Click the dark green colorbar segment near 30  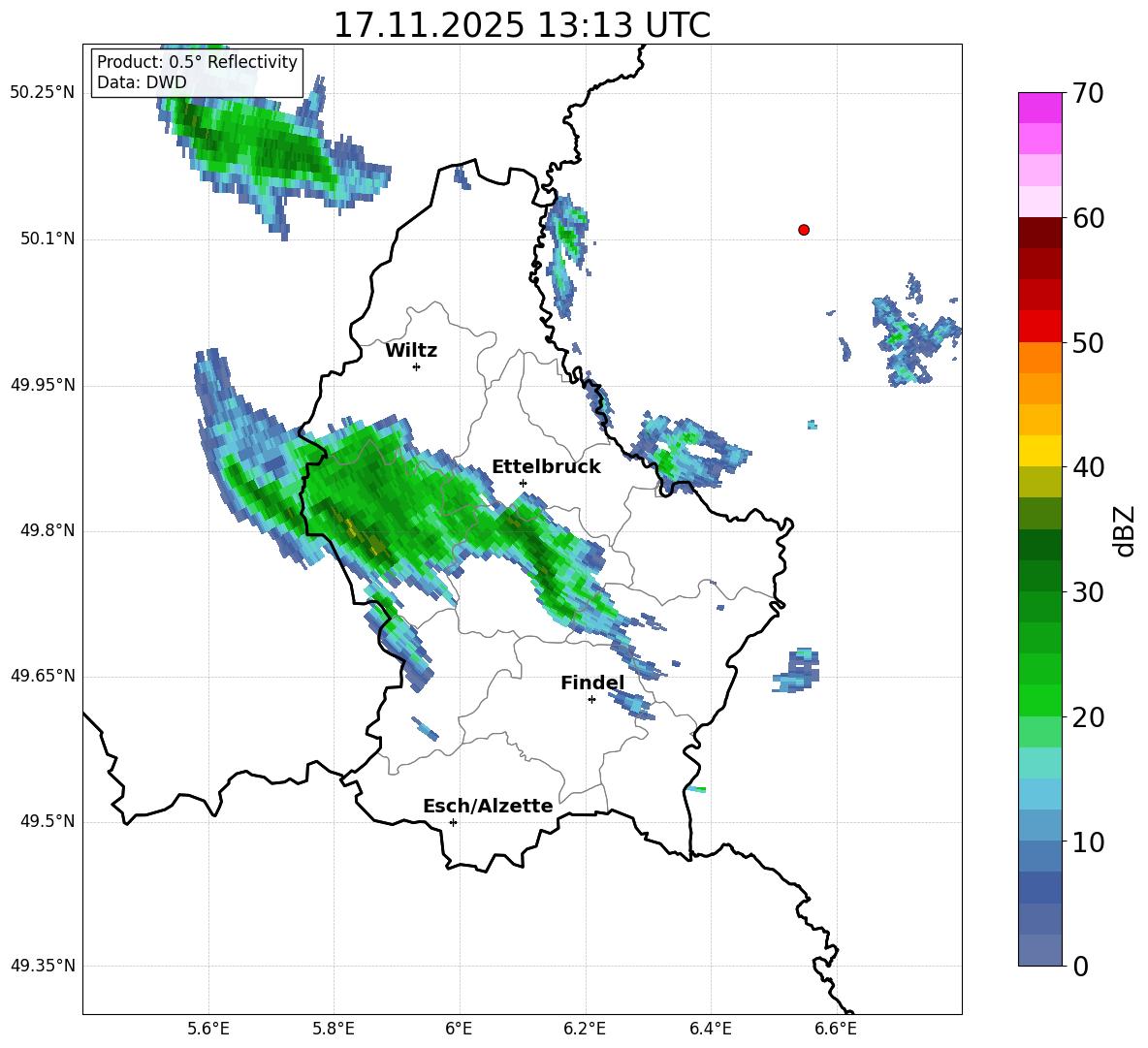[x=1039, y=576]
